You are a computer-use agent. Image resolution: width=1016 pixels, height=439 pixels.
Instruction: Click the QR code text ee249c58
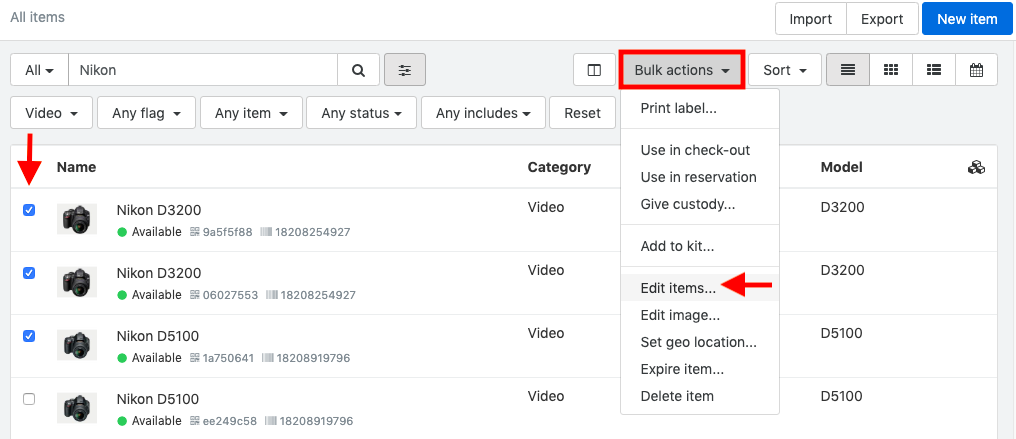(229, 422)
